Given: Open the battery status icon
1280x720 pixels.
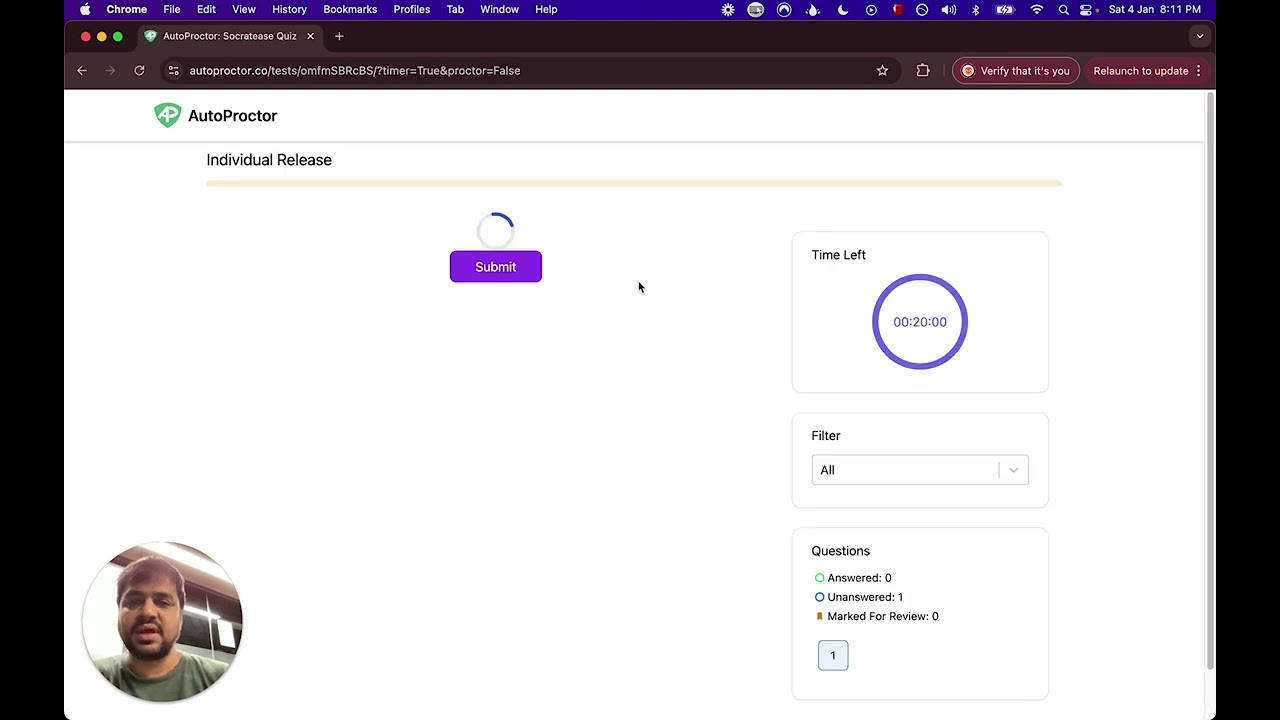Looking at the screenshot, I should (x=1006, y=9).
